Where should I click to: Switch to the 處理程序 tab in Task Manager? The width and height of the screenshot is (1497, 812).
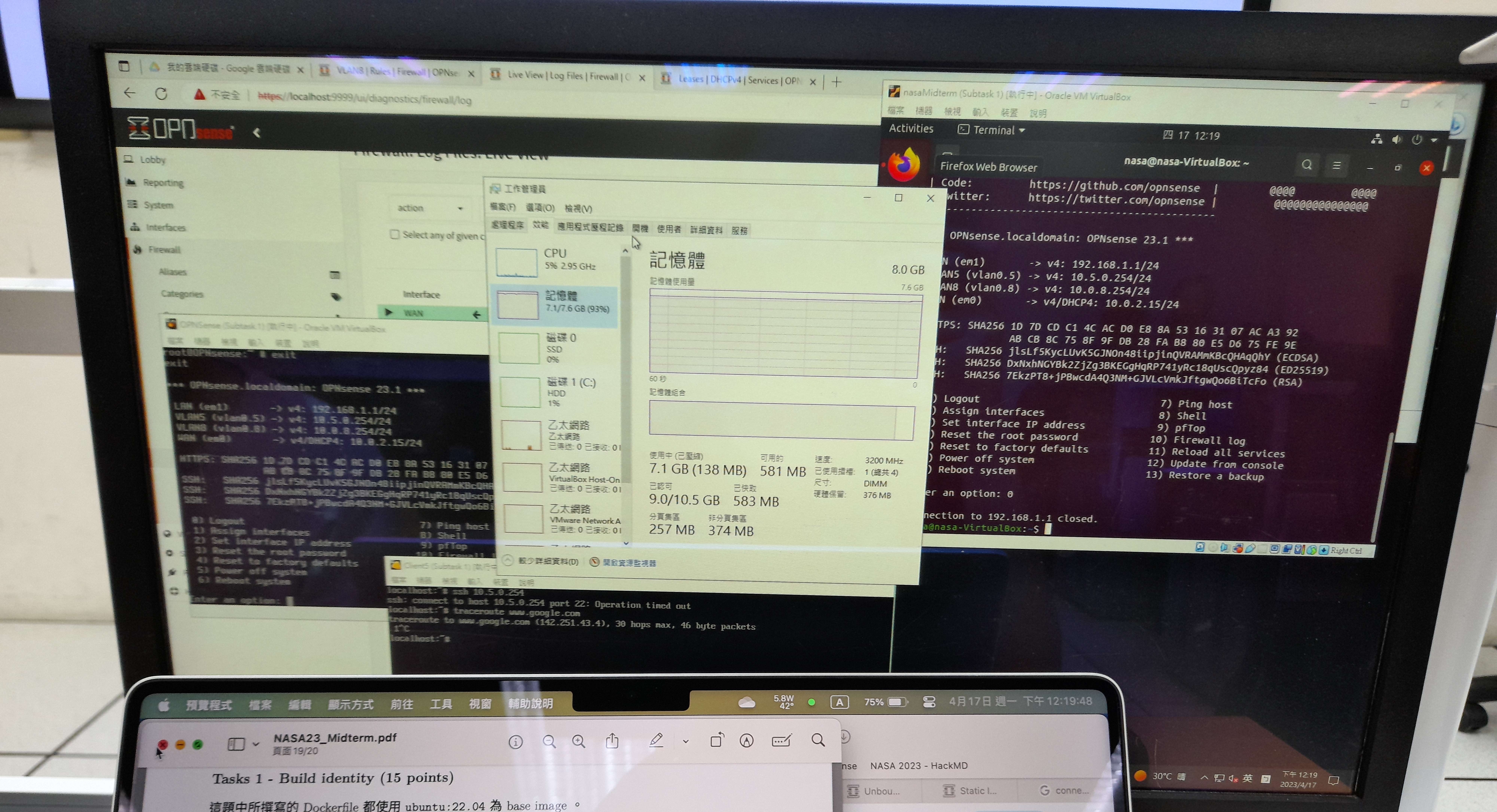click(507, 225)
